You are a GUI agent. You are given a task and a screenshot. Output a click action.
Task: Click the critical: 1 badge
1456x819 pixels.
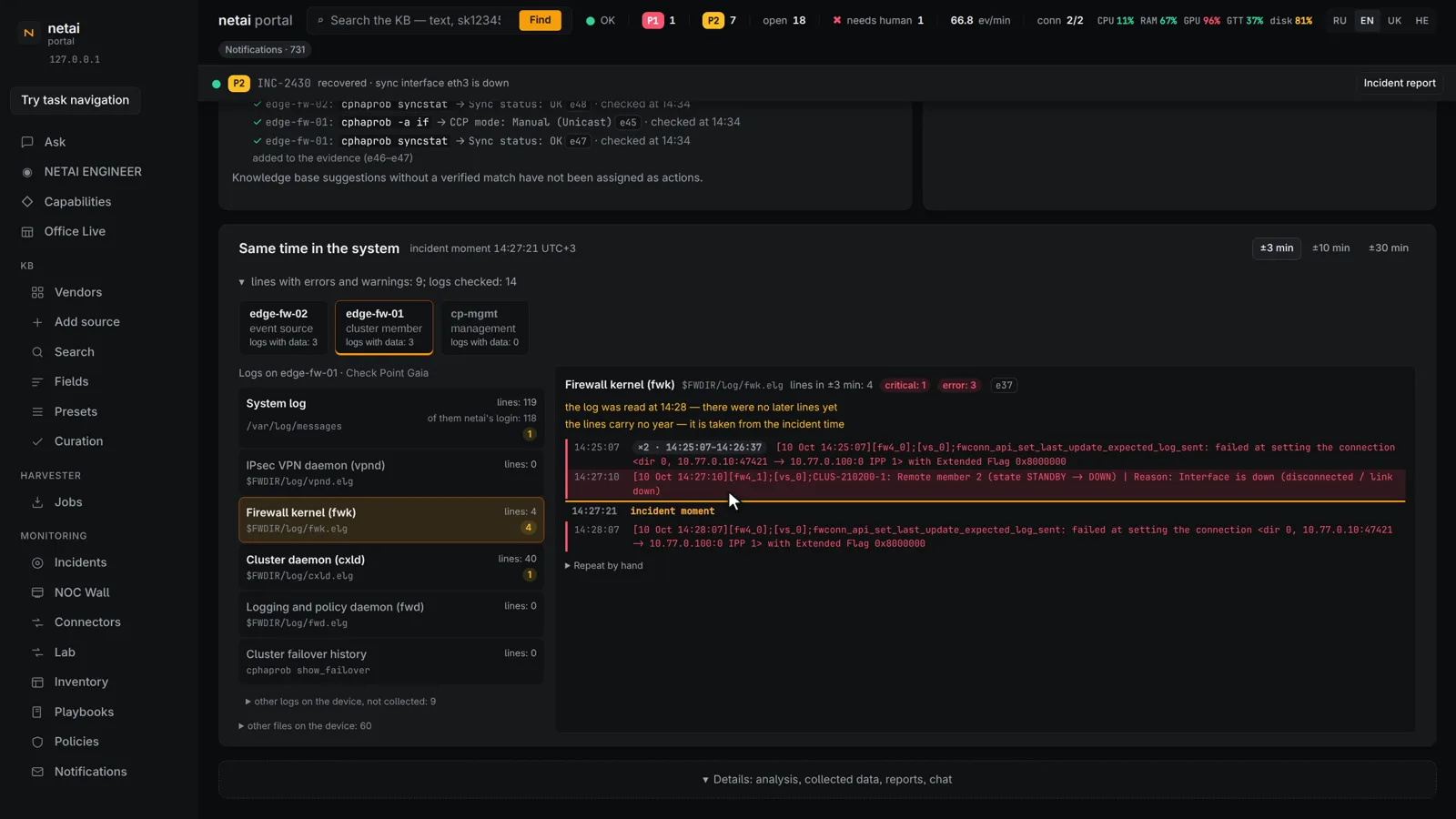pyautogui.click(x=905, y=386)
